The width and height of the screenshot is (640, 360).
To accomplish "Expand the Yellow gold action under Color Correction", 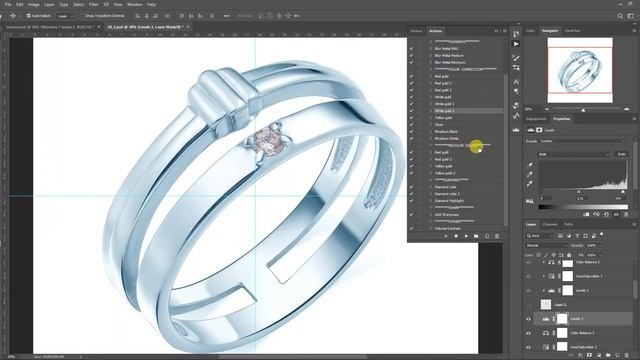I will pyautogui.click(x=431, y=118).
